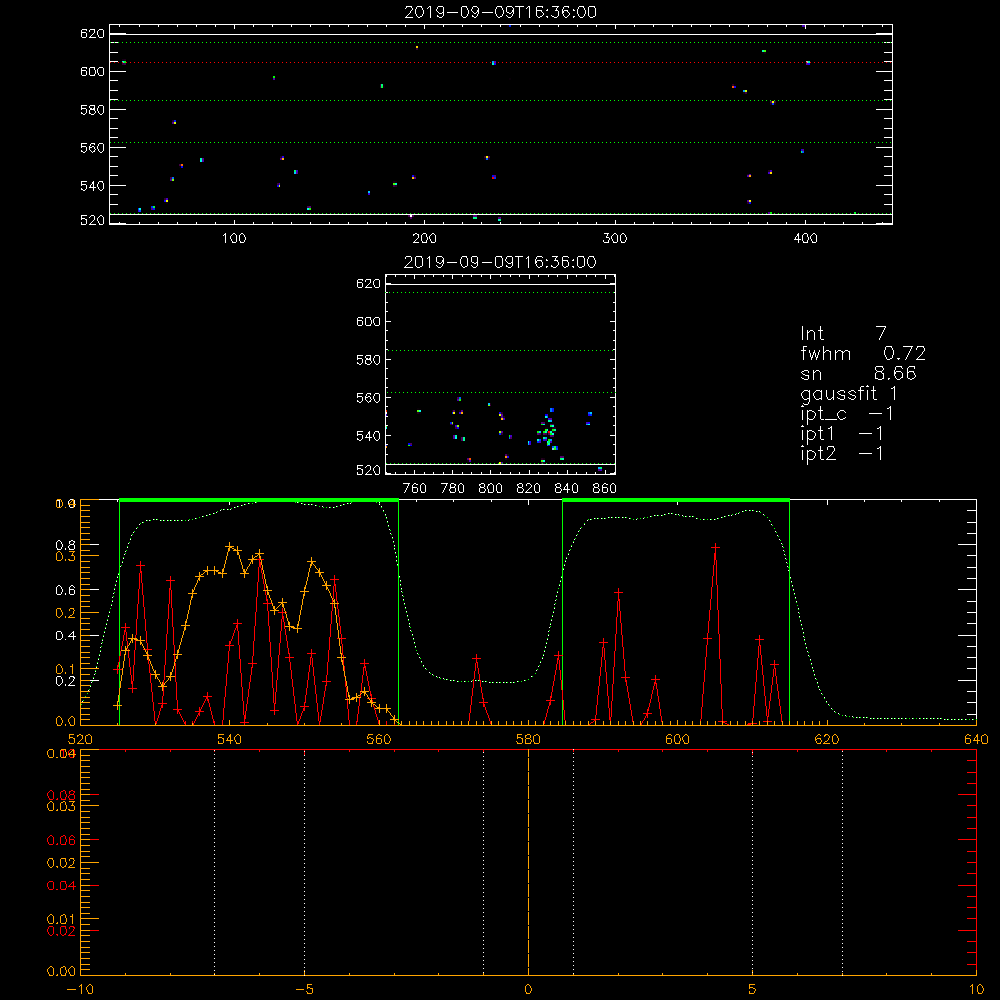Viewport: 1000px width, 1000px height.
Task: Click x-axis label -10 on bottom plot
Action: [80, 989]
